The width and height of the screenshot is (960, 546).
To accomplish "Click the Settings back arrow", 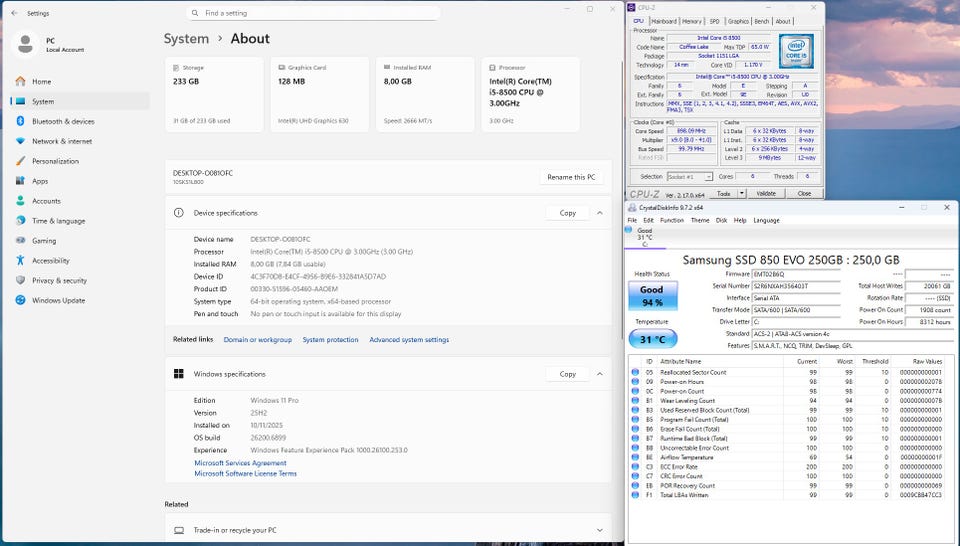I will click(x=13, y=13).
